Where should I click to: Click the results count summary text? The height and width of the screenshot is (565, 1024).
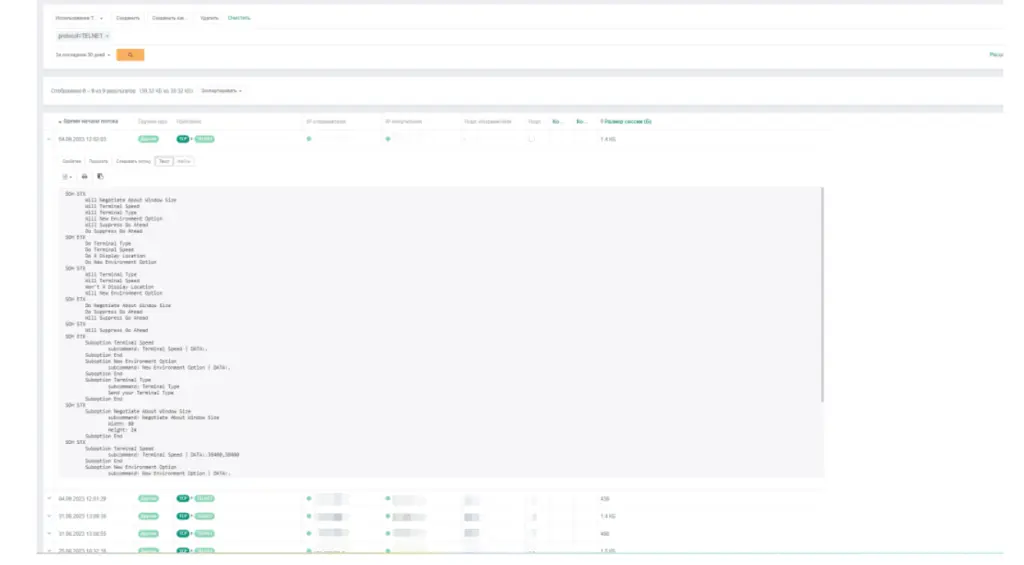pyautogui.click(x=121, y=91)
